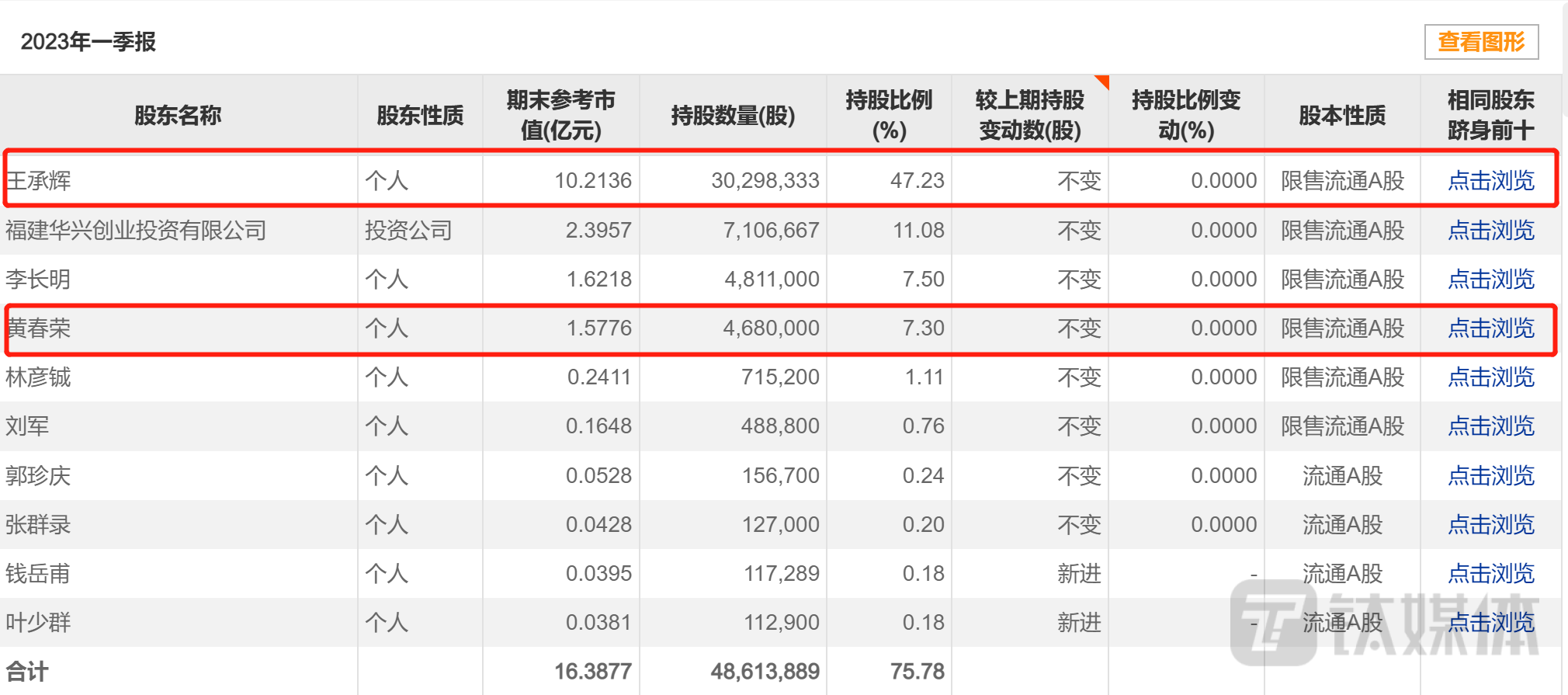Click the 持股比例(%) column header
The image size is (1568, 695).
pyautogui.click(x=889, y=115)
